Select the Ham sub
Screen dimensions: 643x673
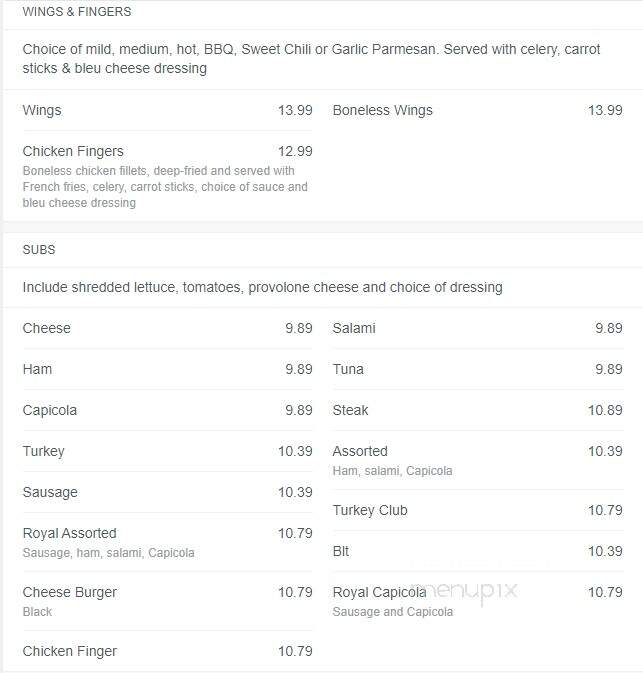click(x=167, y=369)
